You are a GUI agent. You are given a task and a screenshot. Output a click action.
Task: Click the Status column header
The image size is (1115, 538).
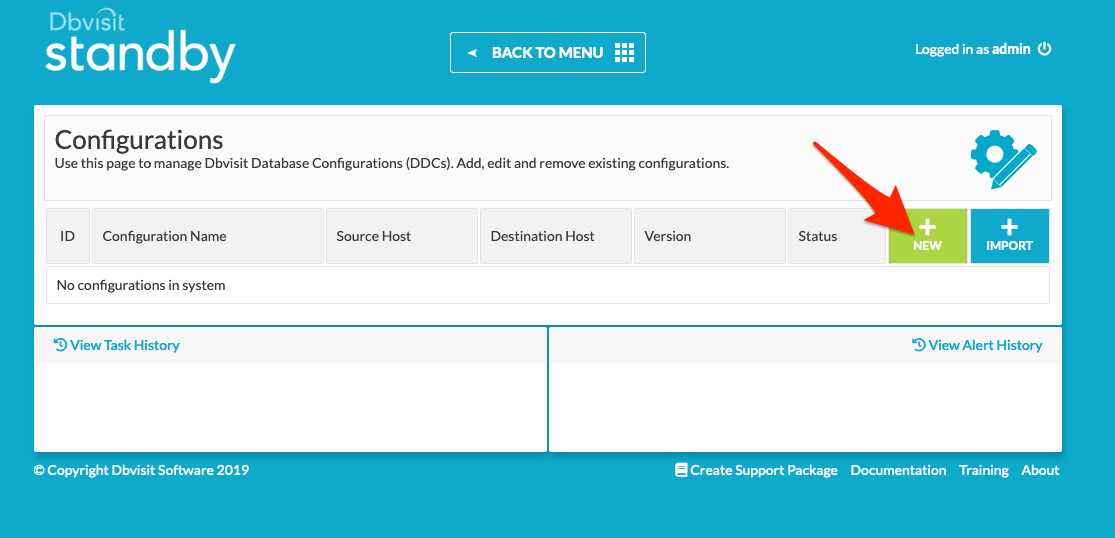pos(837,236)
